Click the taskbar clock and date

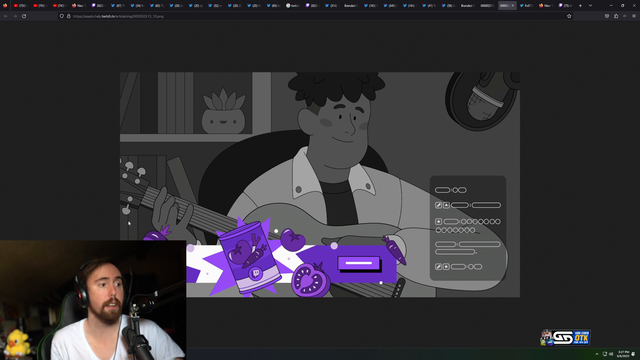point(623,354)
